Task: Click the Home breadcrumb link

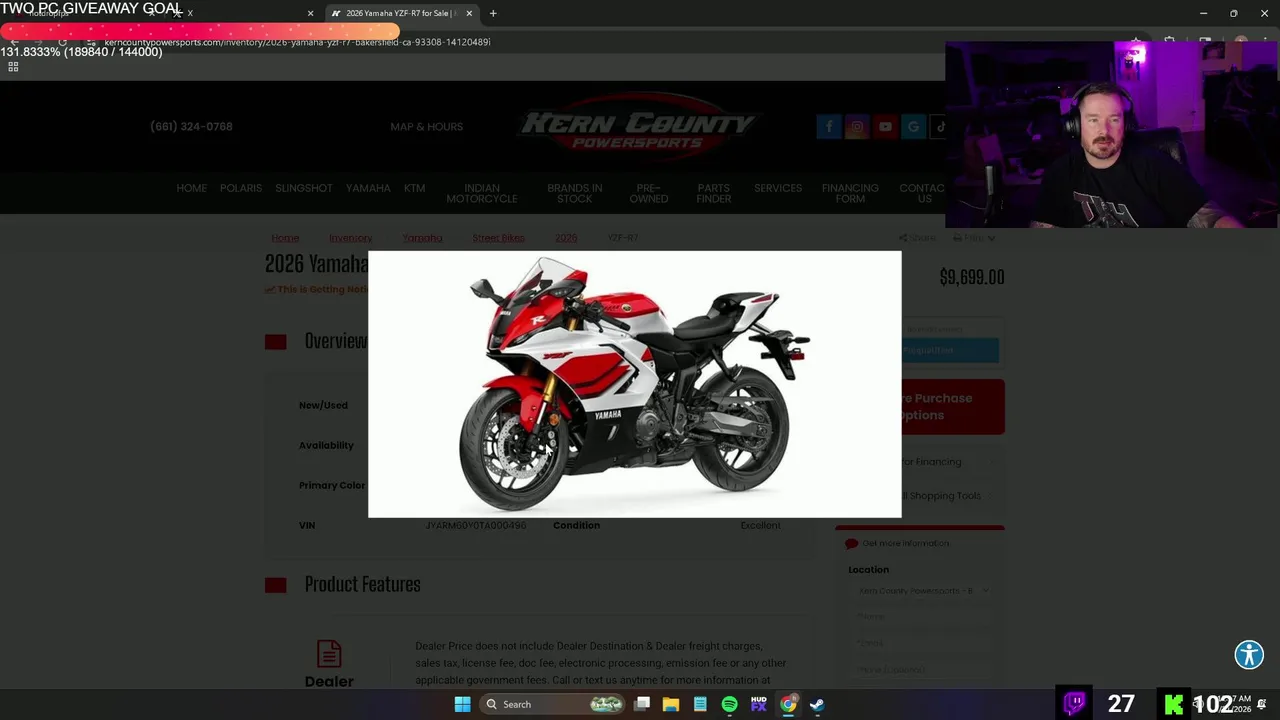Action: coord(285,238)
